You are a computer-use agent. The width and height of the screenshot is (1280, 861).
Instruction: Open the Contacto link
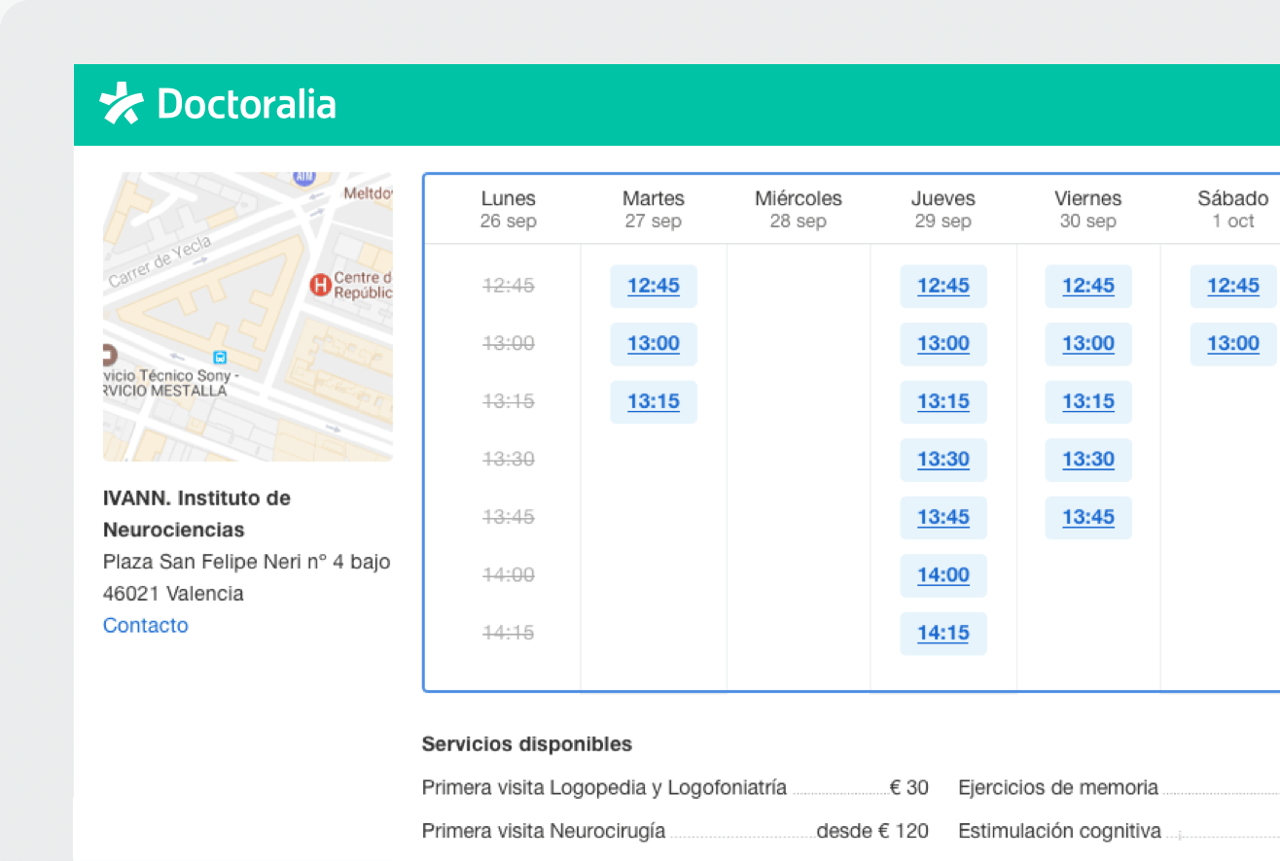click(145, 625)
